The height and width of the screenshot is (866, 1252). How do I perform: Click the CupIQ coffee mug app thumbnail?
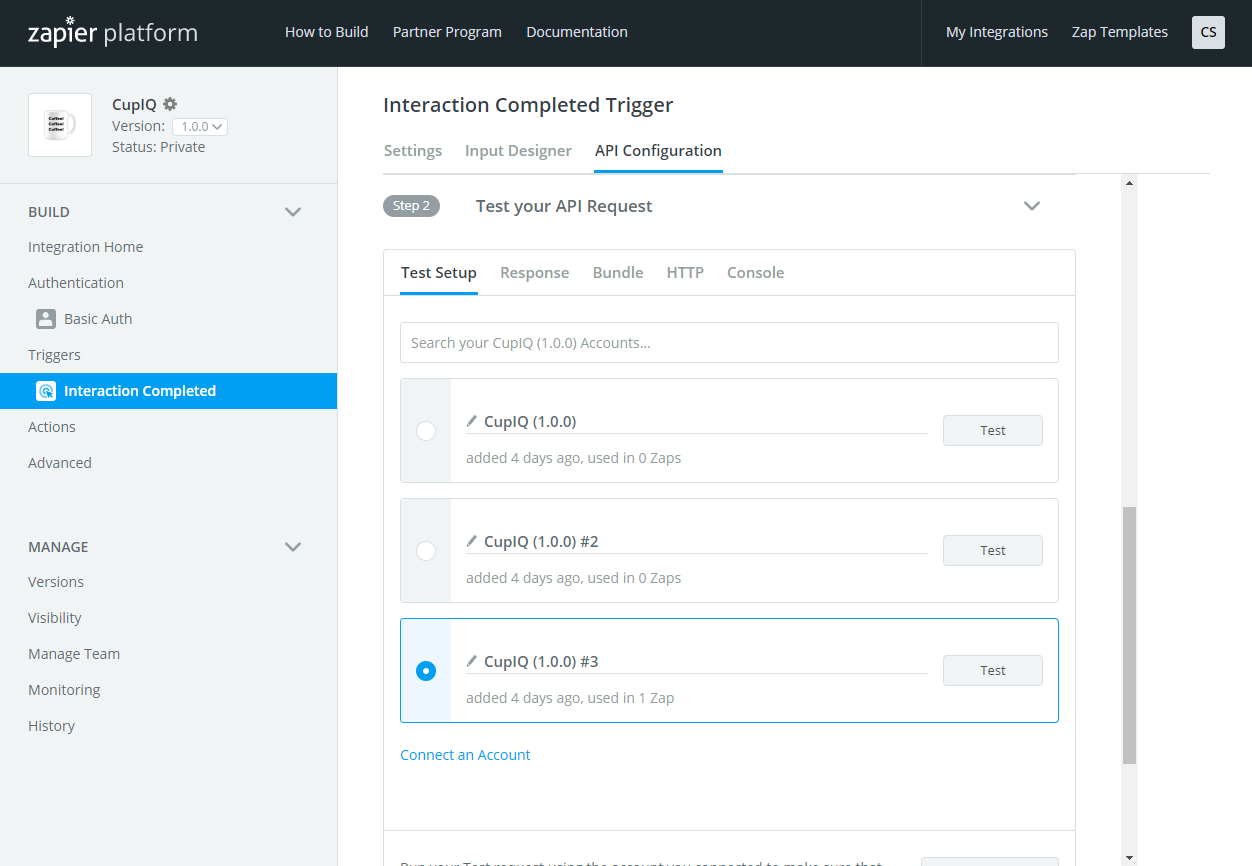tap(60, 125)
